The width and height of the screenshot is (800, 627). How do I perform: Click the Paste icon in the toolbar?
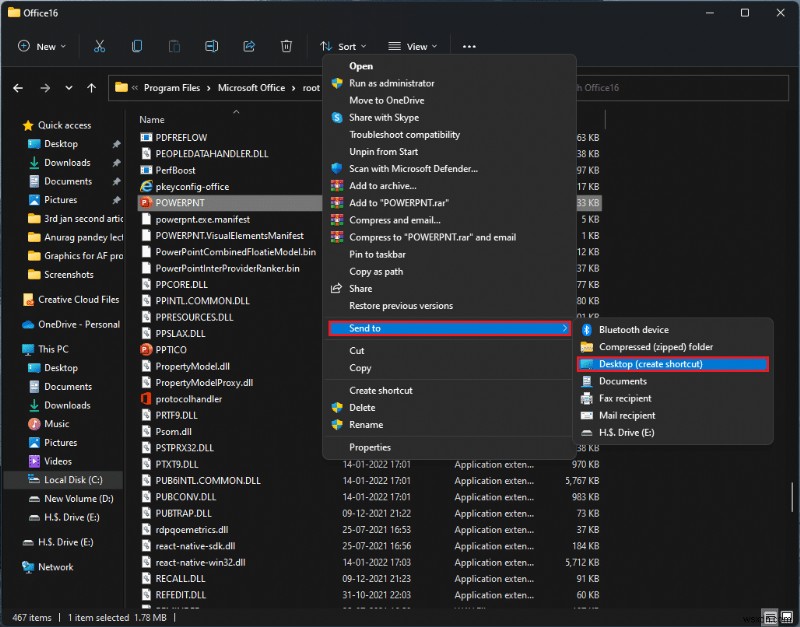pyautogui.click(x=174, y=46)
